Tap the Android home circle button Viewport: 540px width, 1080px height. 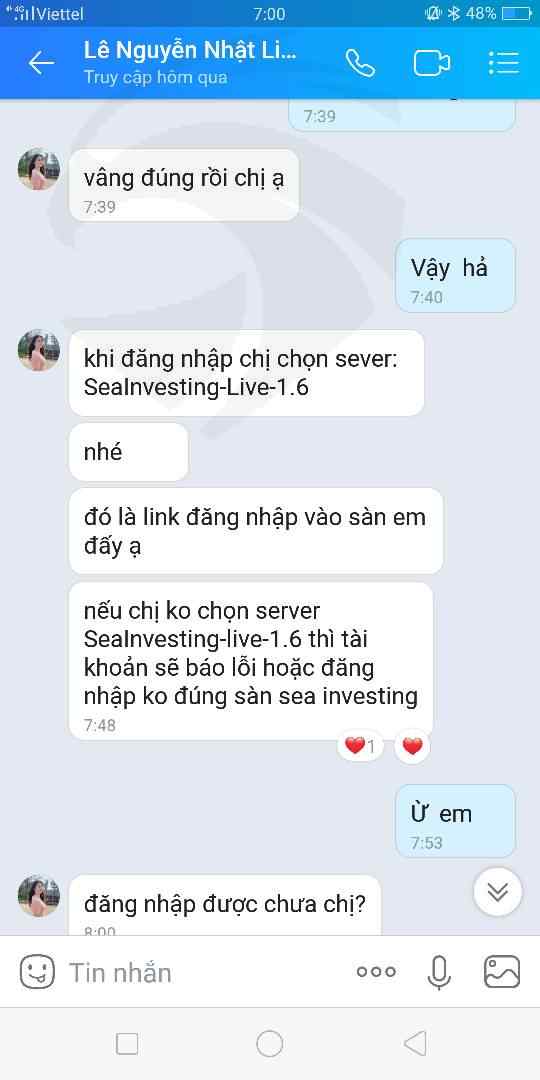pyautogui.click(x=269, y=1043)
